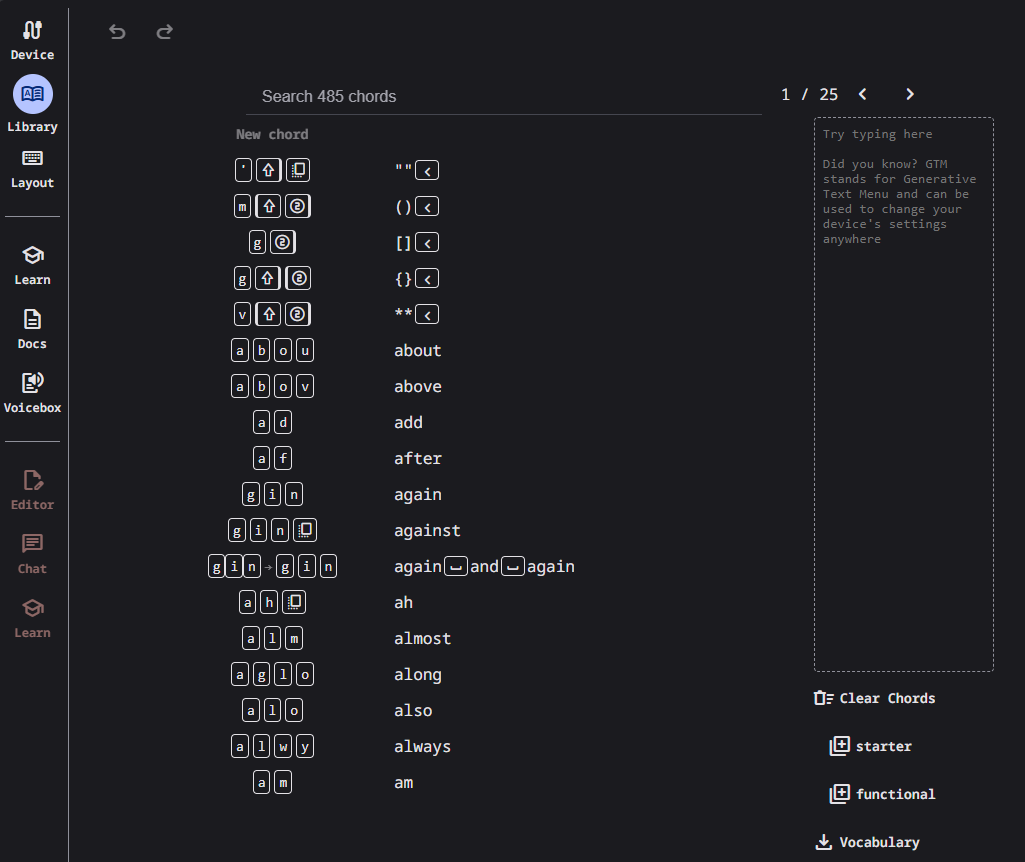Open the Chat sidebar item
Image resolution: width=1025 pixels, height=862 pixels.
[x=32, y=553]
